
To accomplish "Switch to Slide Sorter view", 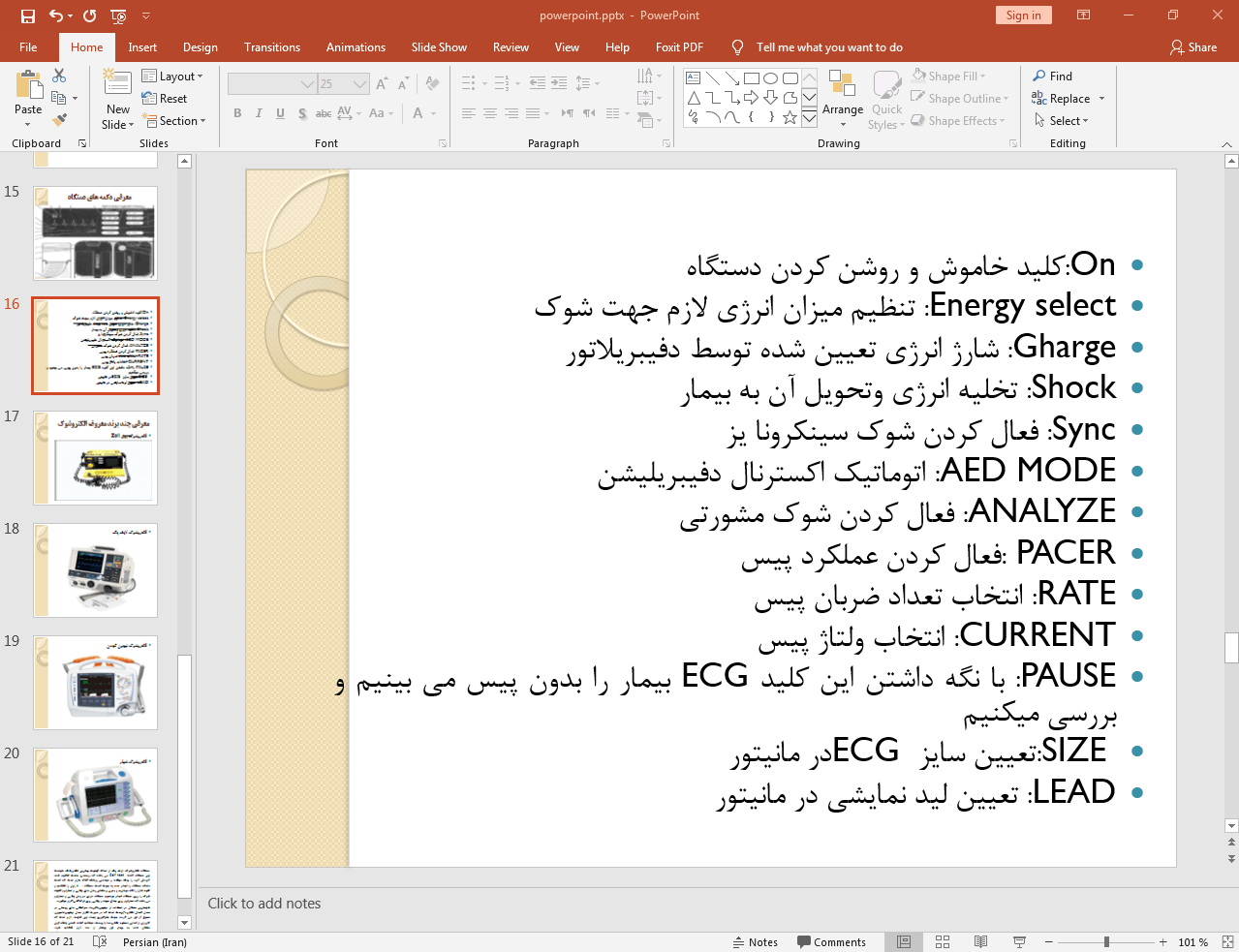I will pos(943,941).
